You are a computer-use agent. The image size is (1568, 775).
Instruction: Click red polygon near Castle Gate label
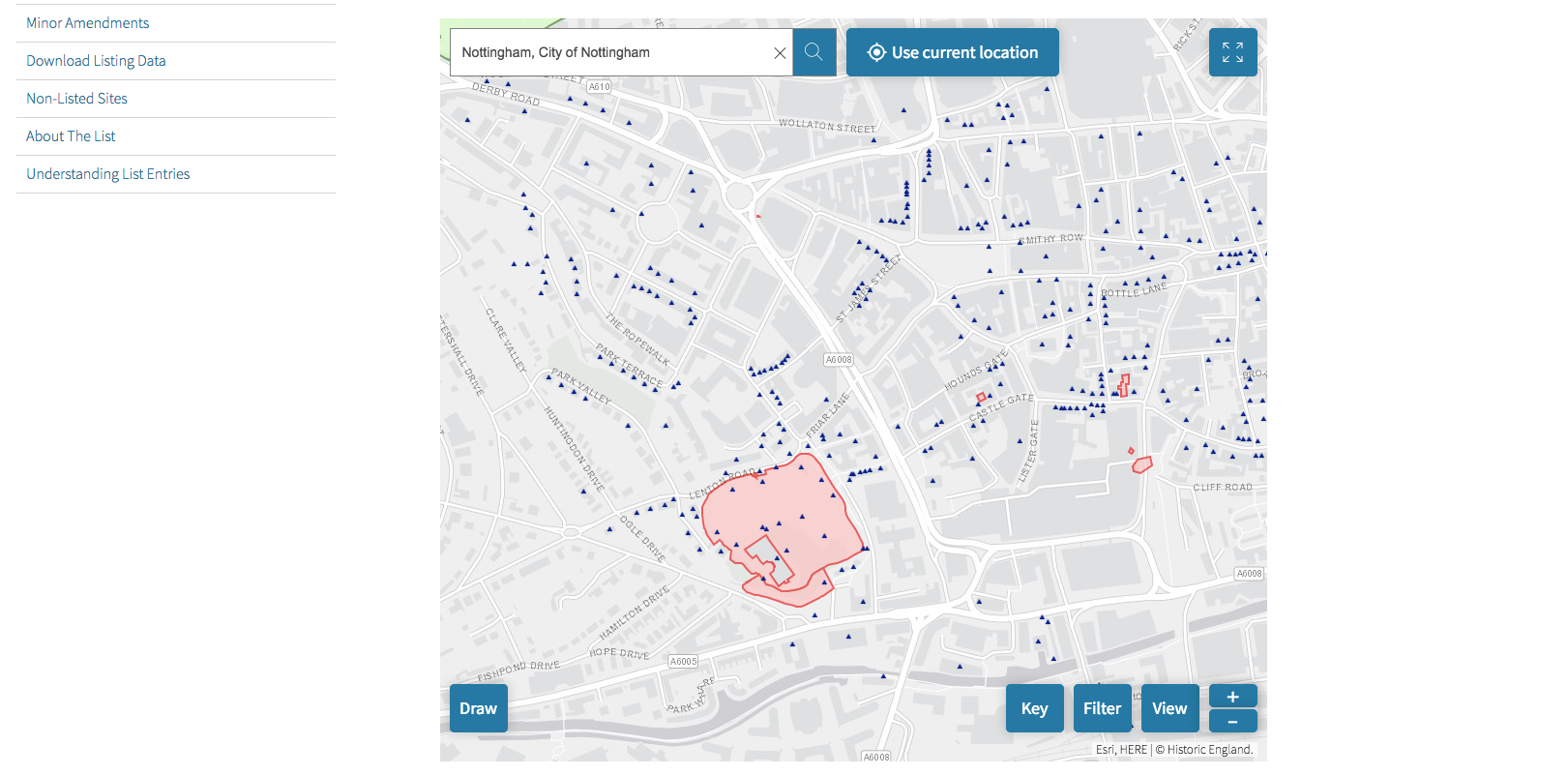[981, 397]
